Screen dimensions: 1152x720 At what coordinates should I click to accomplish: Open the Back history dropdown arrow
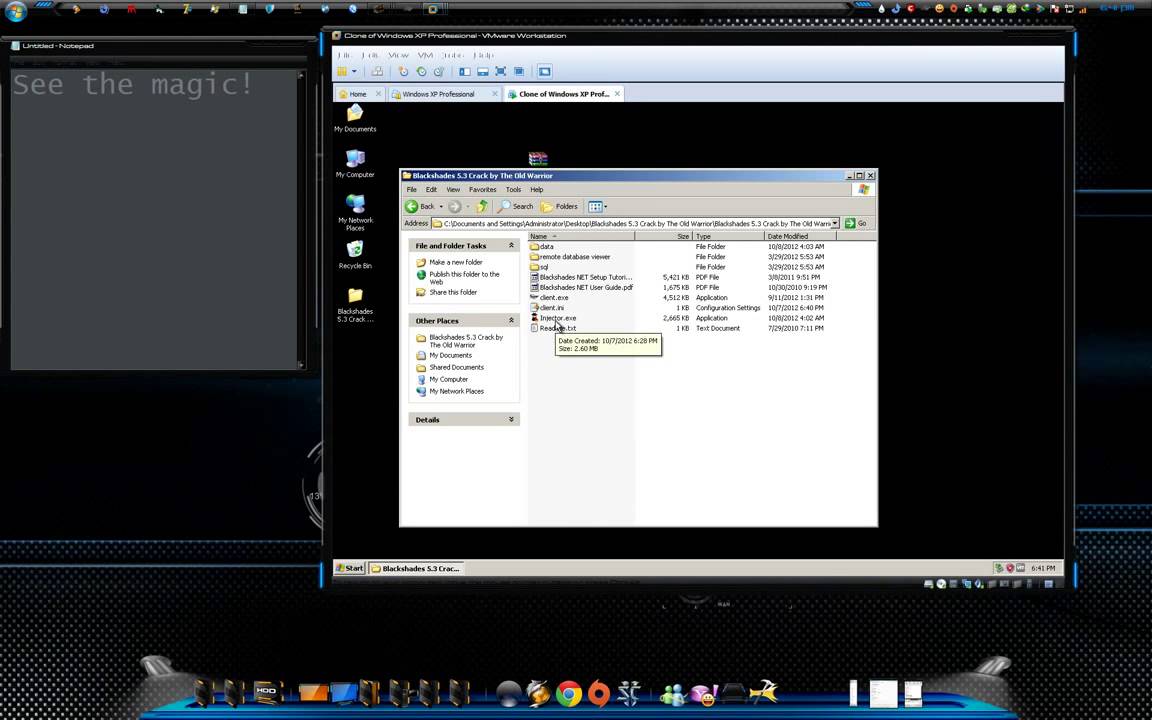441,206
